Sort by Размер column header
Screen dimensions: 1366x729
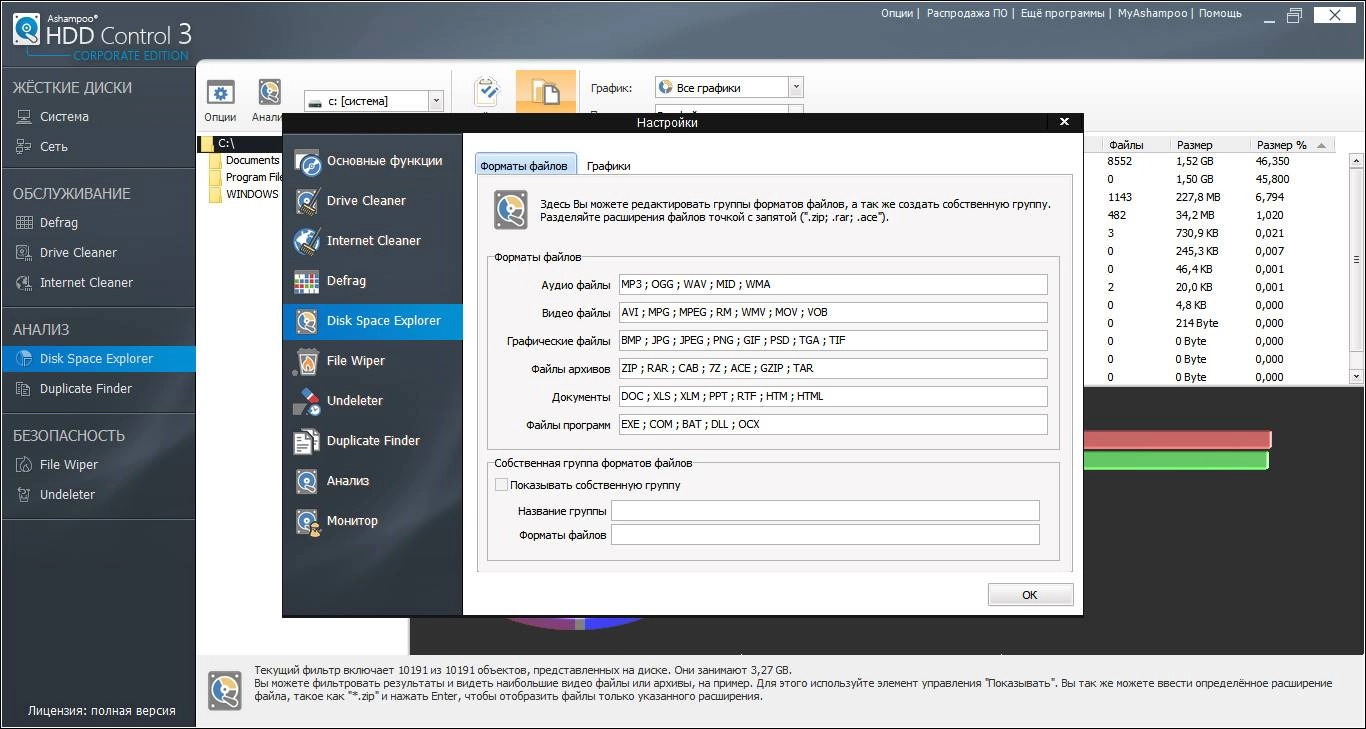point(1210,145)
